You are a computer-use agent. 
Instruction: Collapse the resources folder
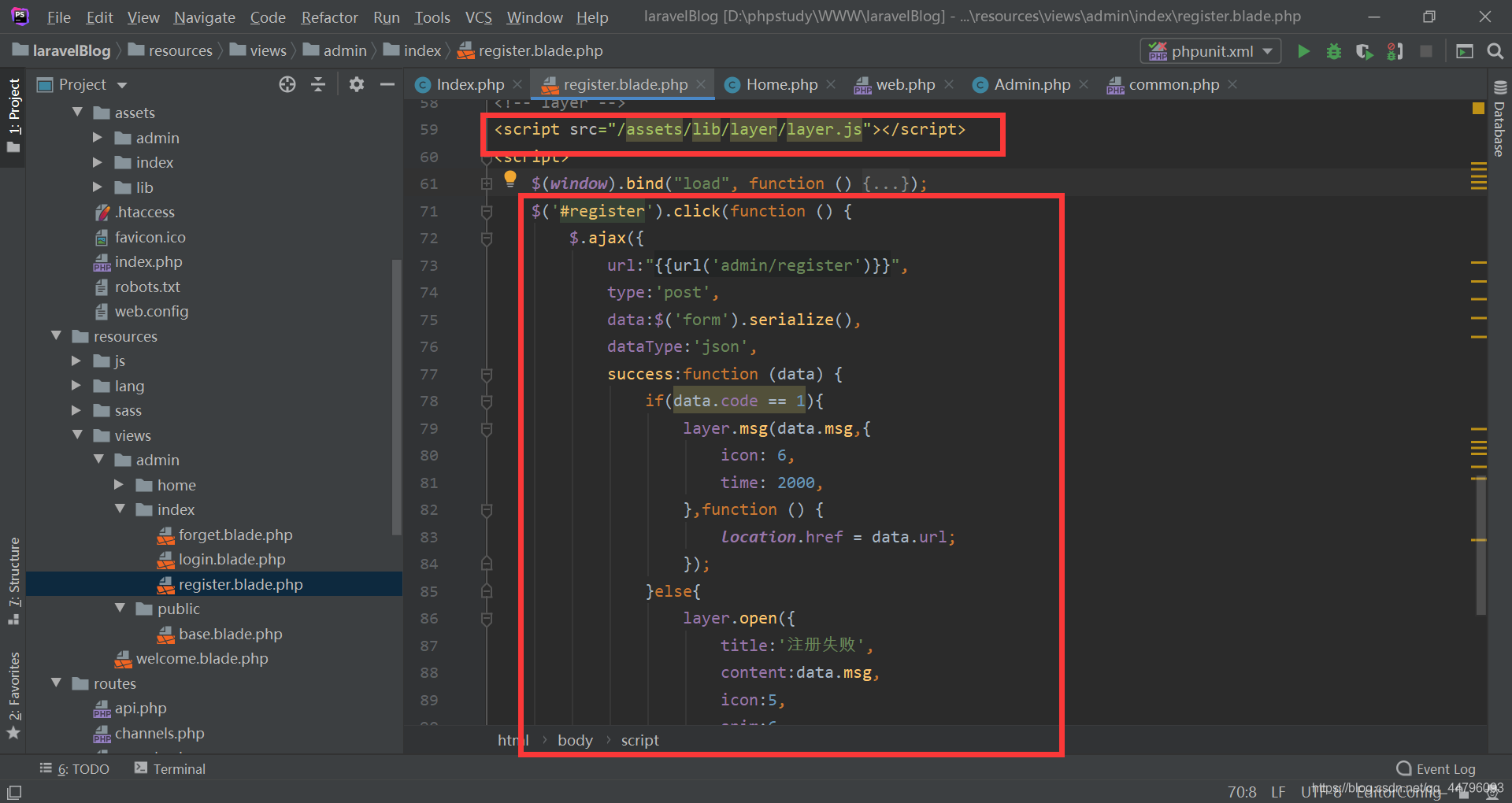click(x=56, y=336)
